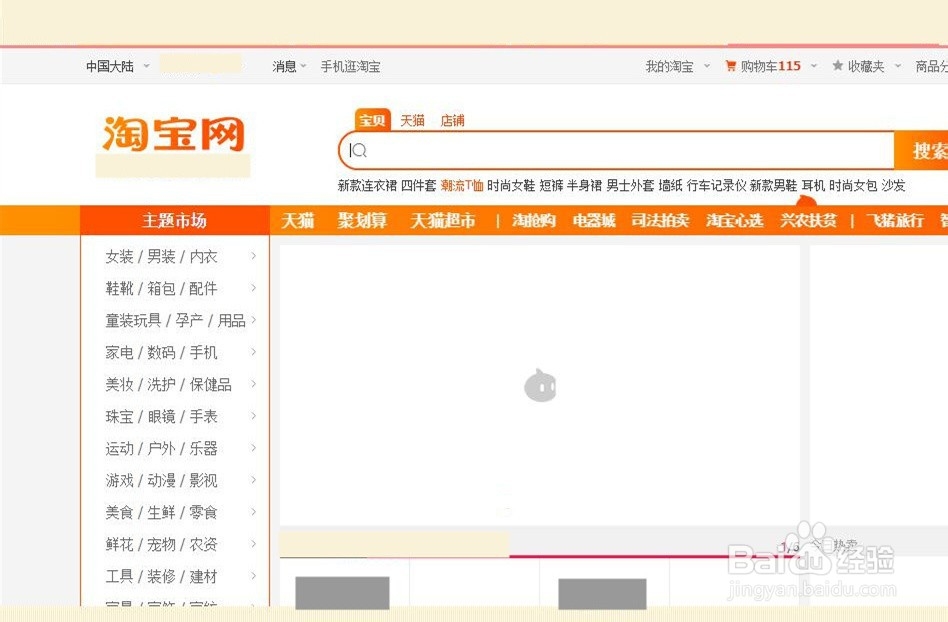Expand the 女装 / 男装 / 内衣 category arrow

[x=253, y=256]
